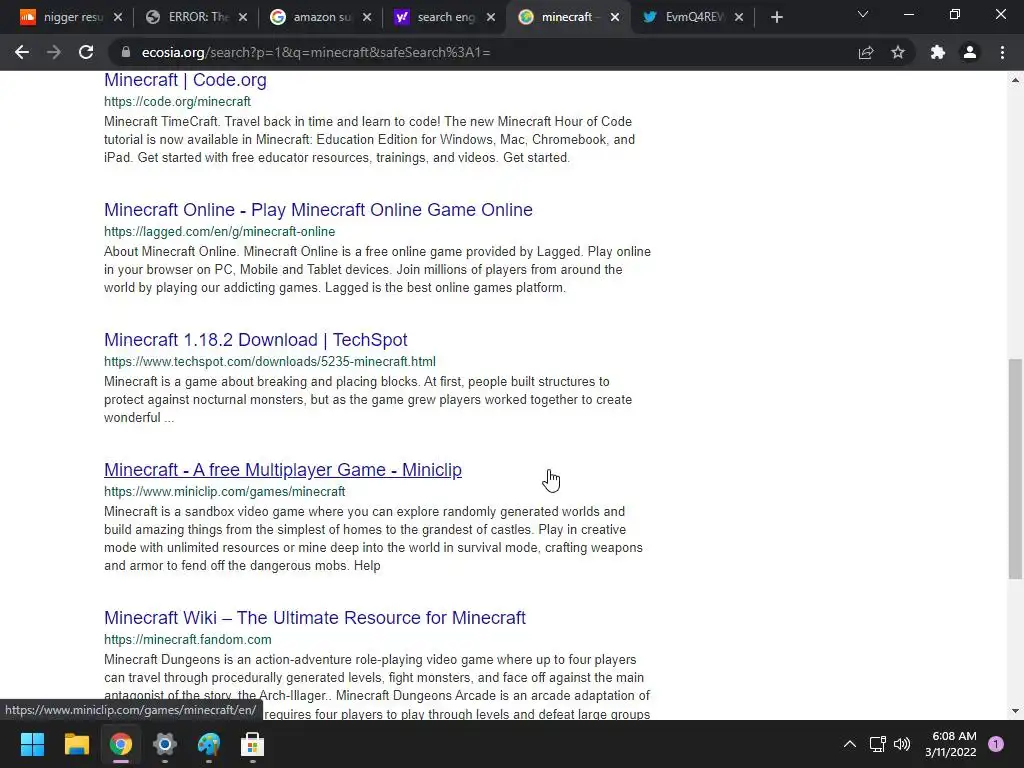Image resolution: width=1024 pixels, height=768 pixels.
Task: Open Chrome three-dot menu
Action: click(1002, 52)
